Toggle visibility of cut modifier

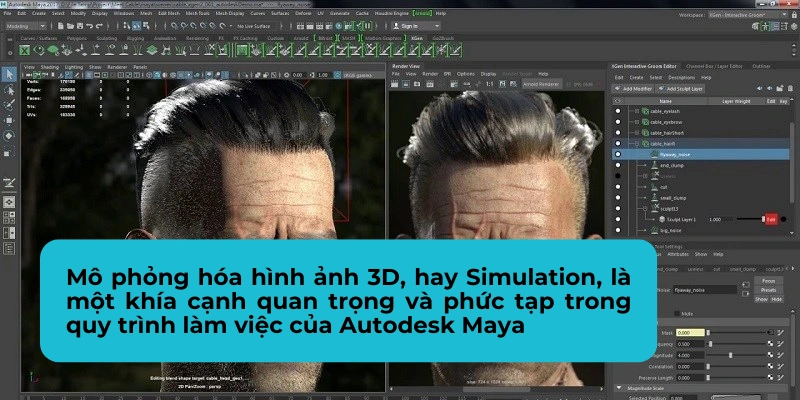618,187
